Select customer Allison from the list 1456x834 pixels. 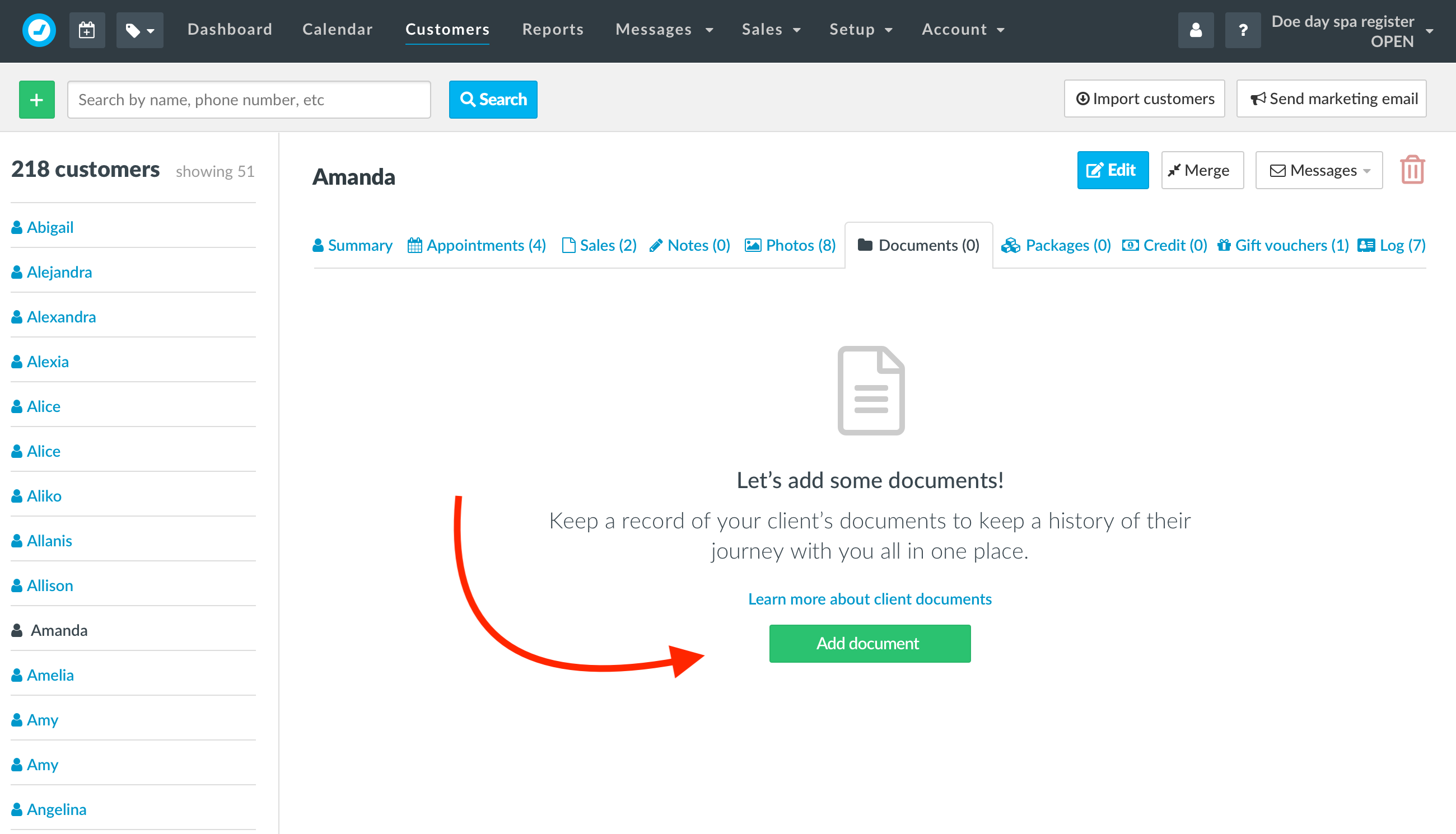[50, 585]
